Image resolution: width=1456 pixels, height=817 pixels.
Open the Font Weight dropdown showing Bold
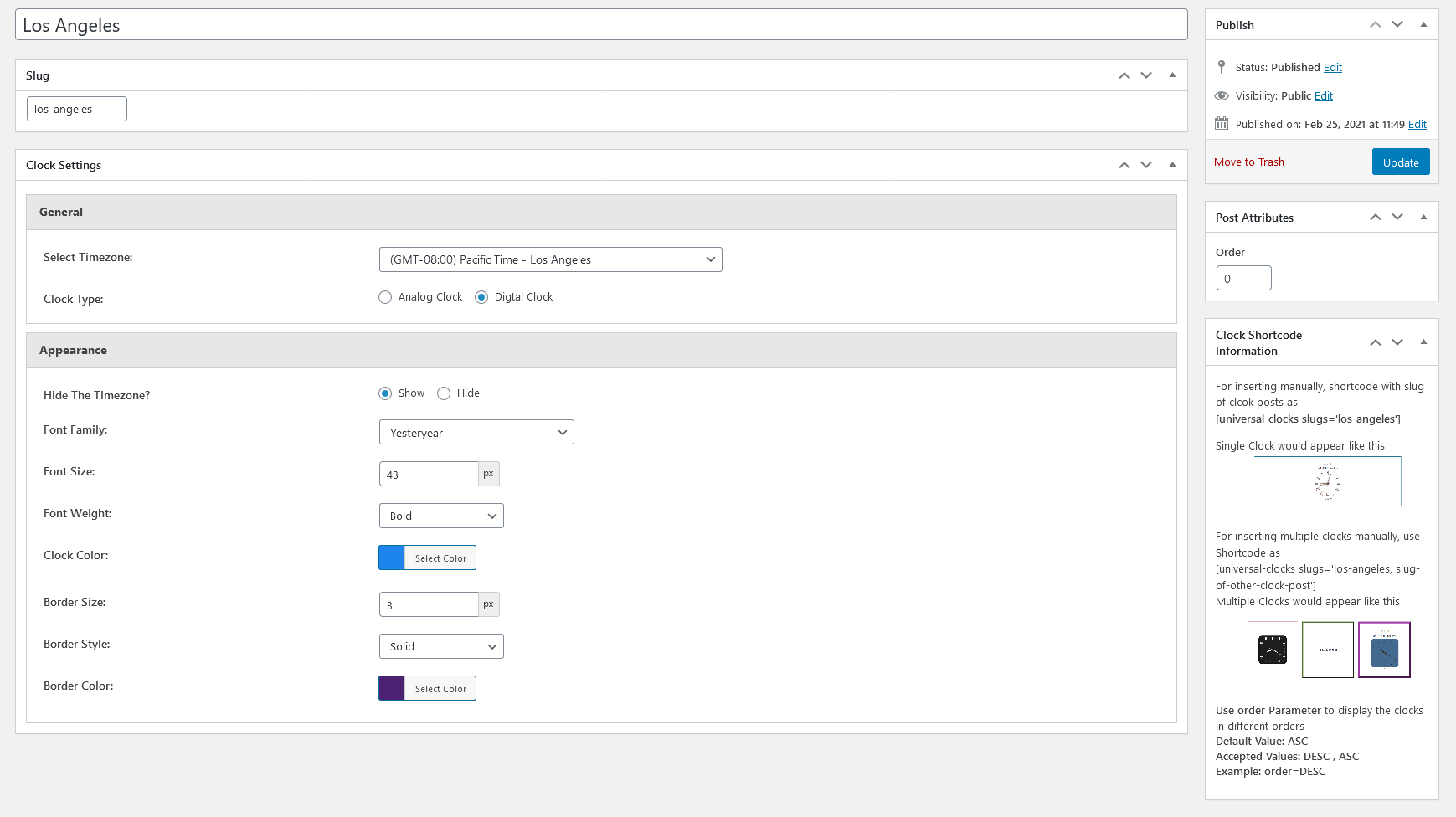(441, 516)
